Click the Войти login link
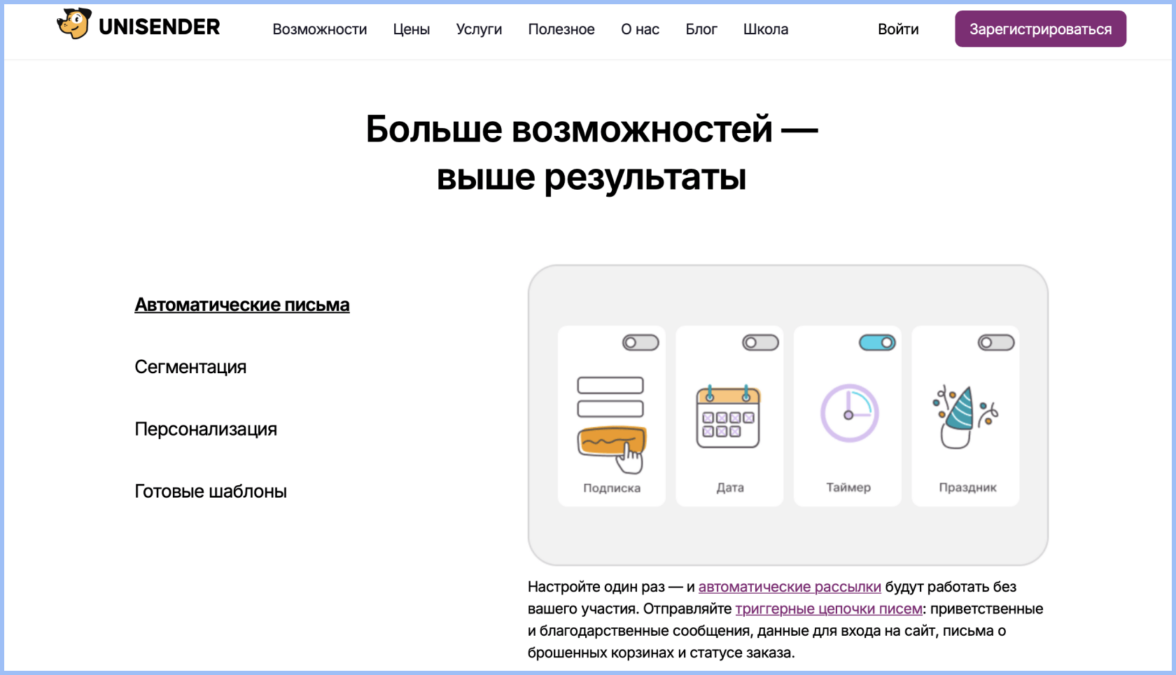The image size is (1176, 675). click(898, 29)
